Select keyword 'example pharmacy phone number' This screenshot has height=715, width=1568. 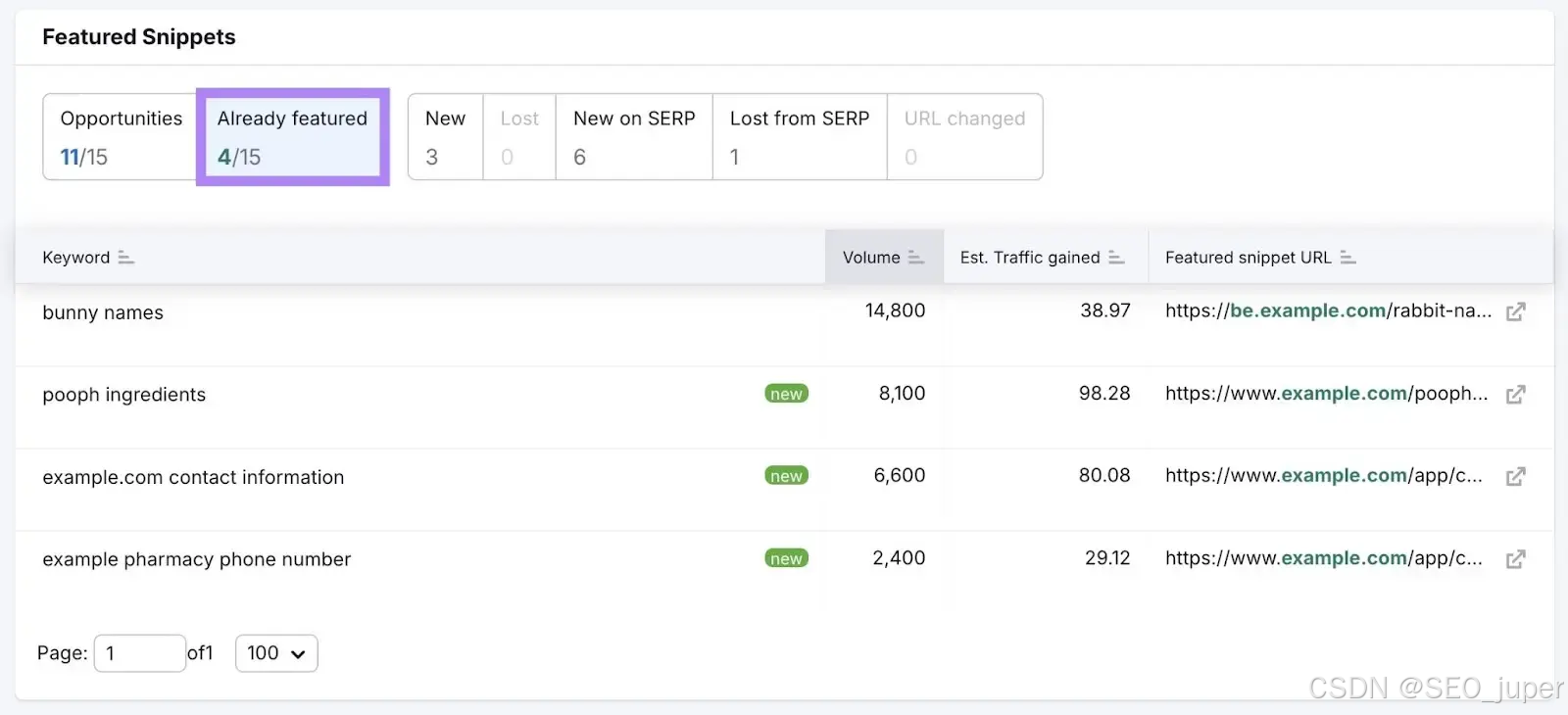(196, 559)
